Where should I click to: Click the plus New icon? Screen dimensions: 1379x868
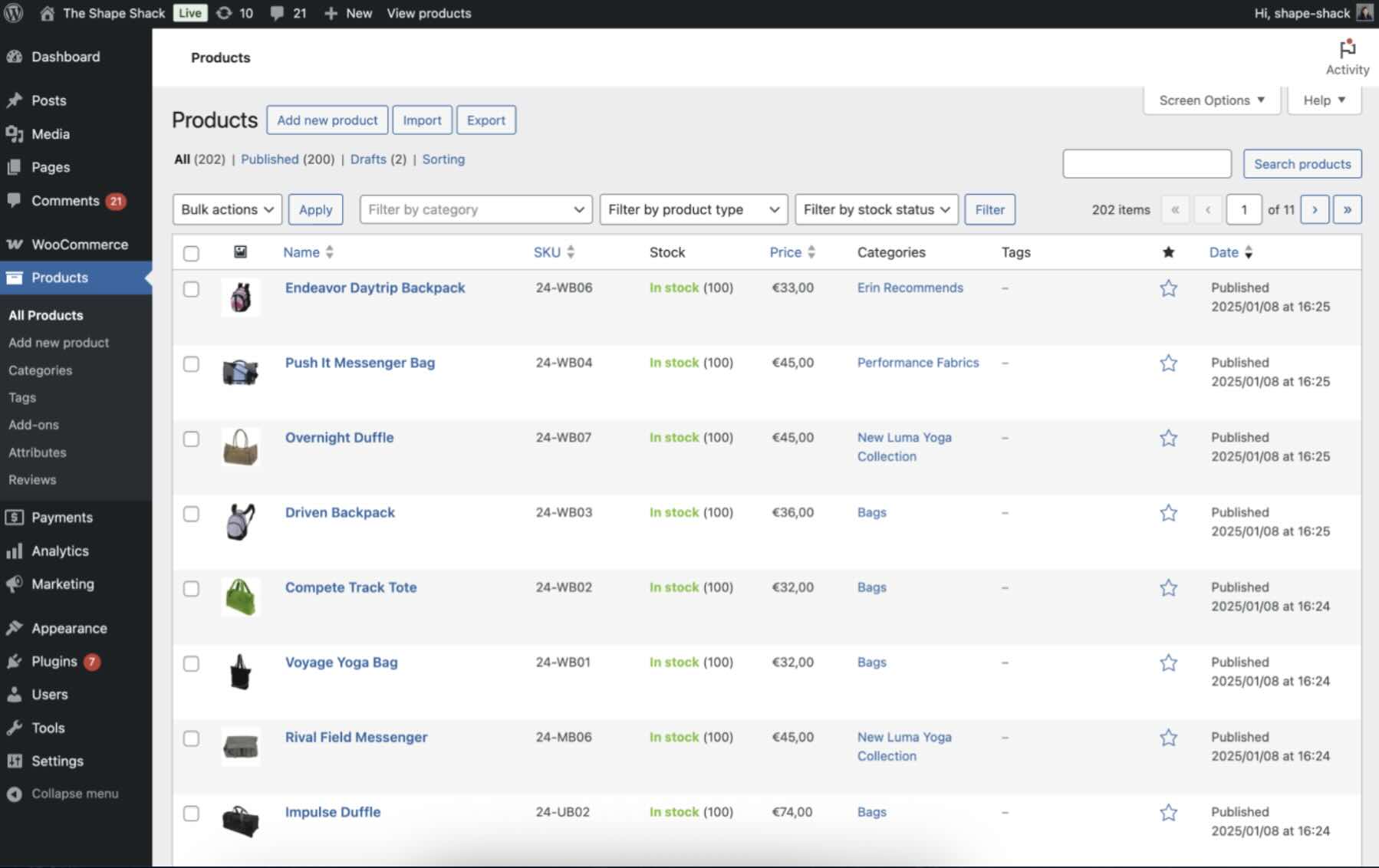point(331,13)
